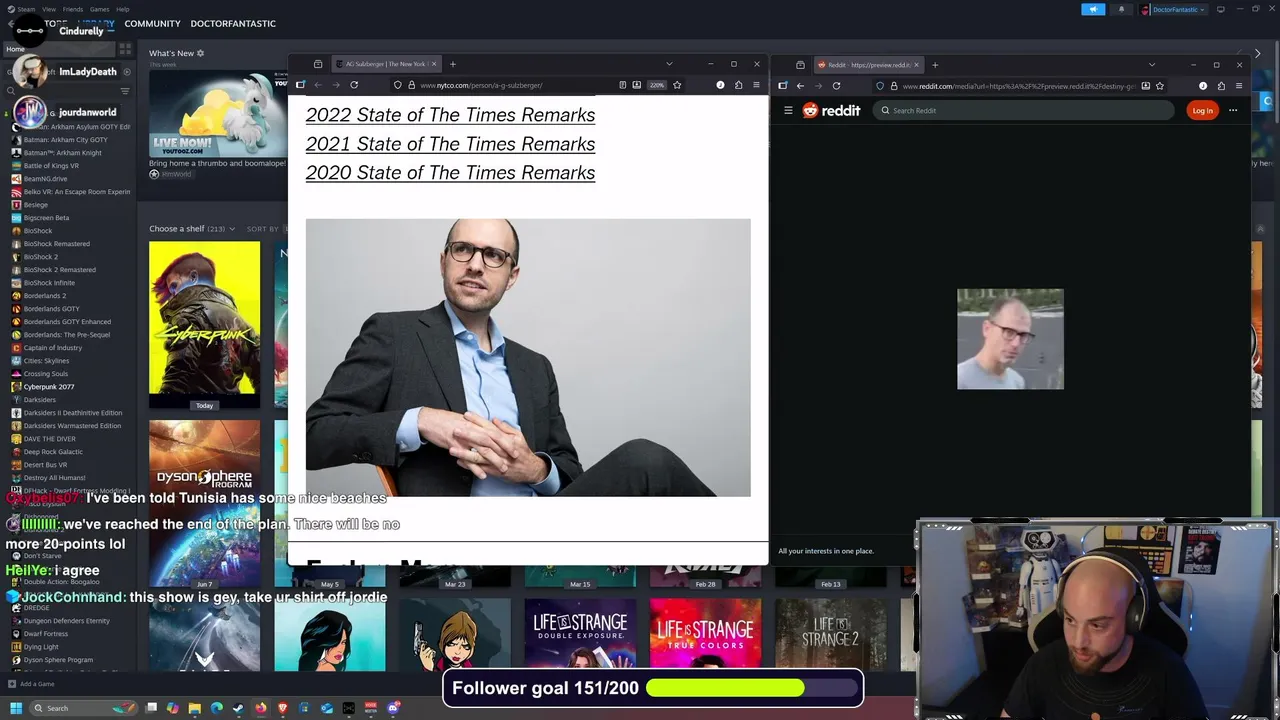This screenshot has height=720, width=1280.
Task: Go to the DOCTORFANTASTIC profile tab
Action: [x=233, y=23]
